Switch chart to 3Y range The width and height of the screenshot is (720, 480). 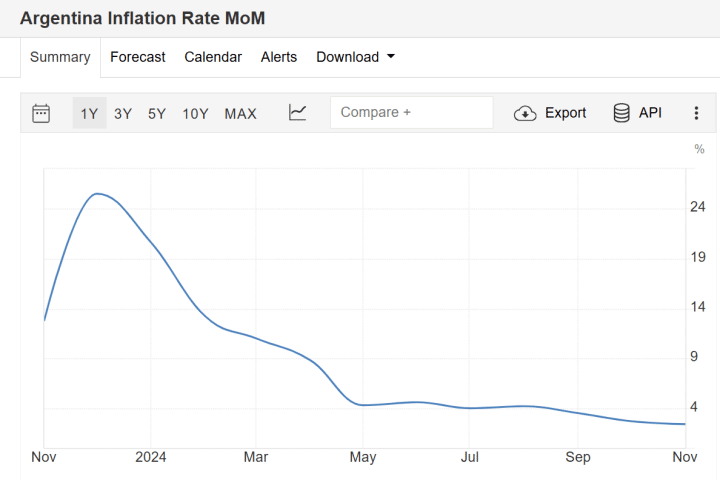tap(123, 113)
